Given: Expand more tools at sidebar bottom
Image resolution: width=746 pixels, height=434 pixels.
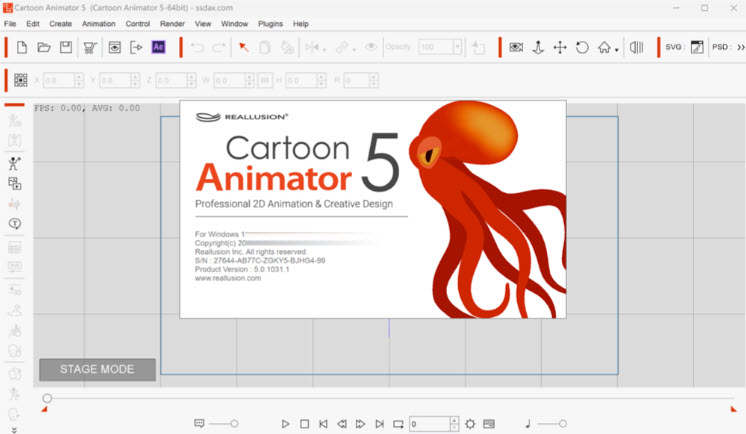Looking at the screenshot, I should click(14, 428).
